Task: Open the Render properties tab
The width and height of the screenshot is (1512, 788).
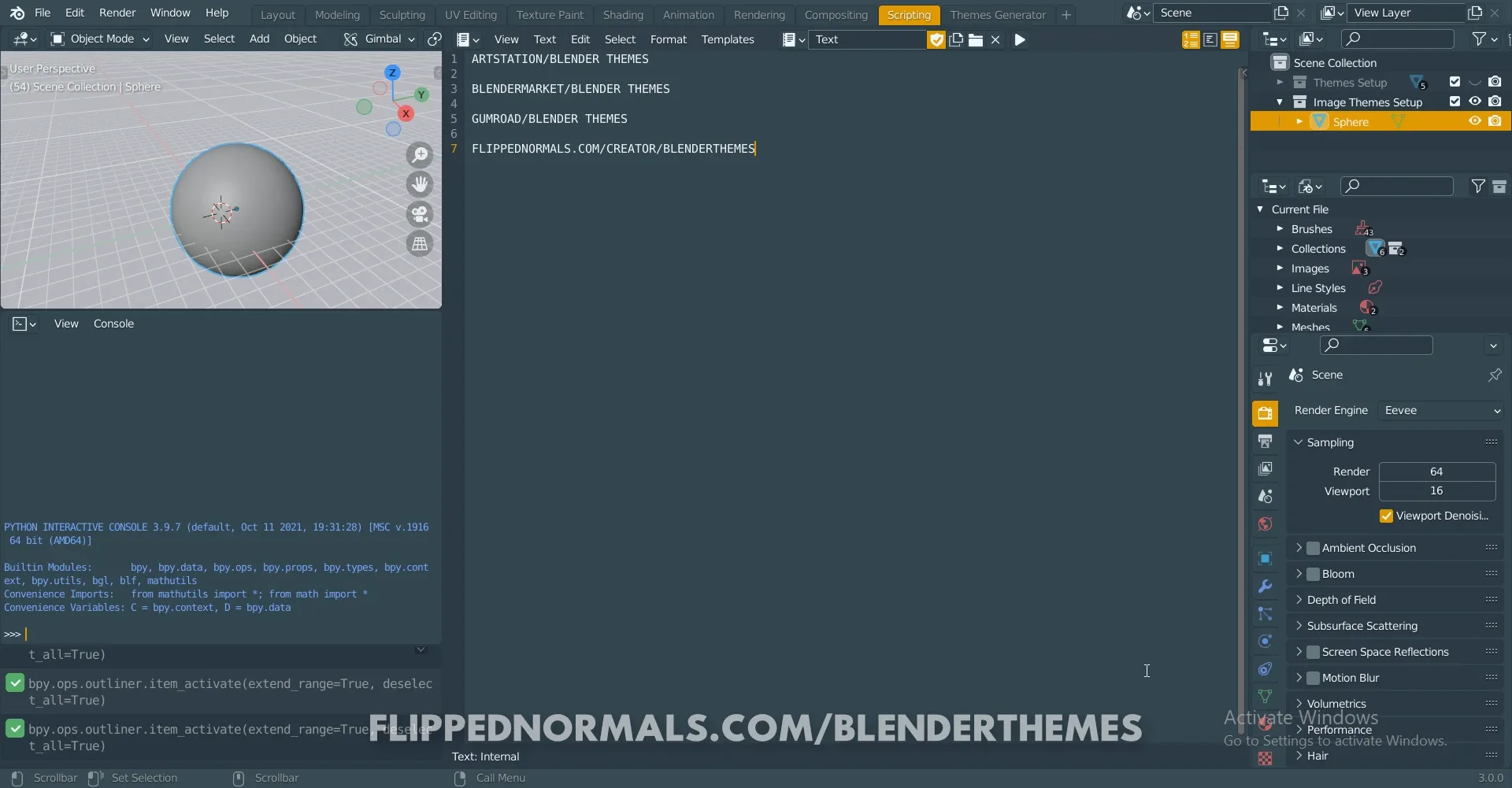Action: (x=1265, y=413)
